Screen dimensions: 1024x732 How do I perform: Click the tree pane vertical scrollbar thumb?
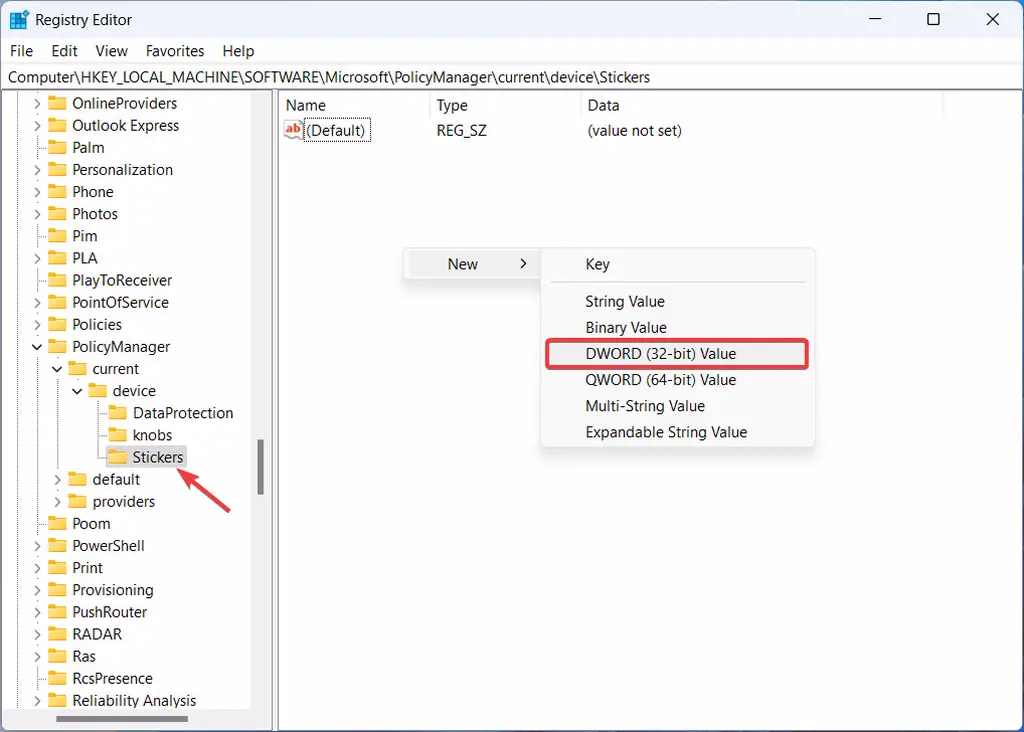pyautogui.click(x=261, y=466)
